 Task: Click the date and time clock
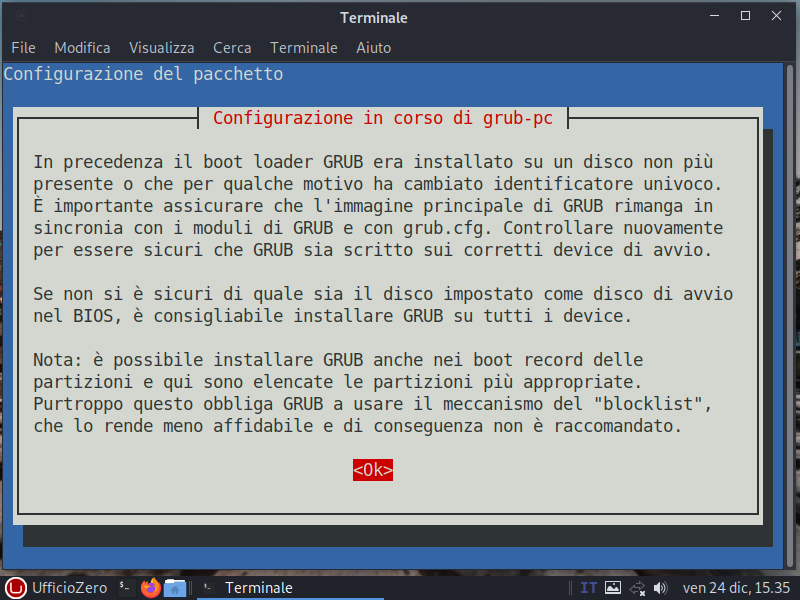click(x=736, y=588)
